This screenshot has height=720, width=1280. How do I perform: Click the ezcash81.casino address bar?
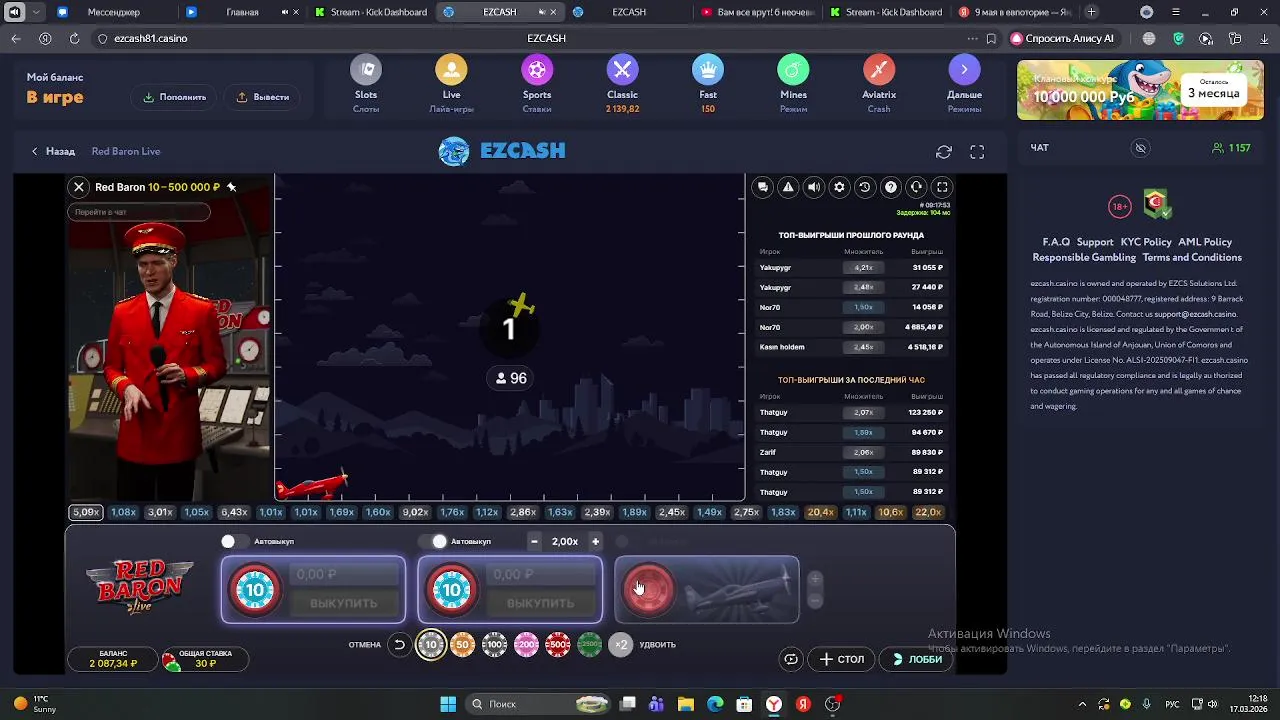click(x=150, y=38)
